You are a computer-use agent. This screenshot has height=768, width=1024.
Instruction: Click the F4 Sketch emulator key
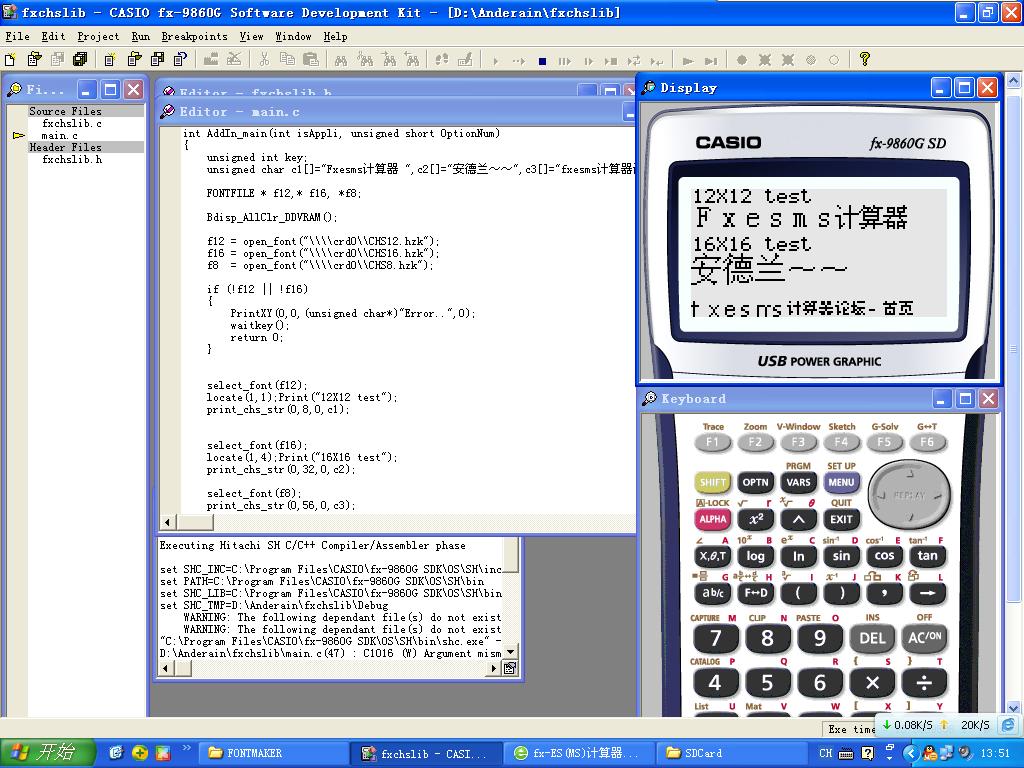(841, 443)
